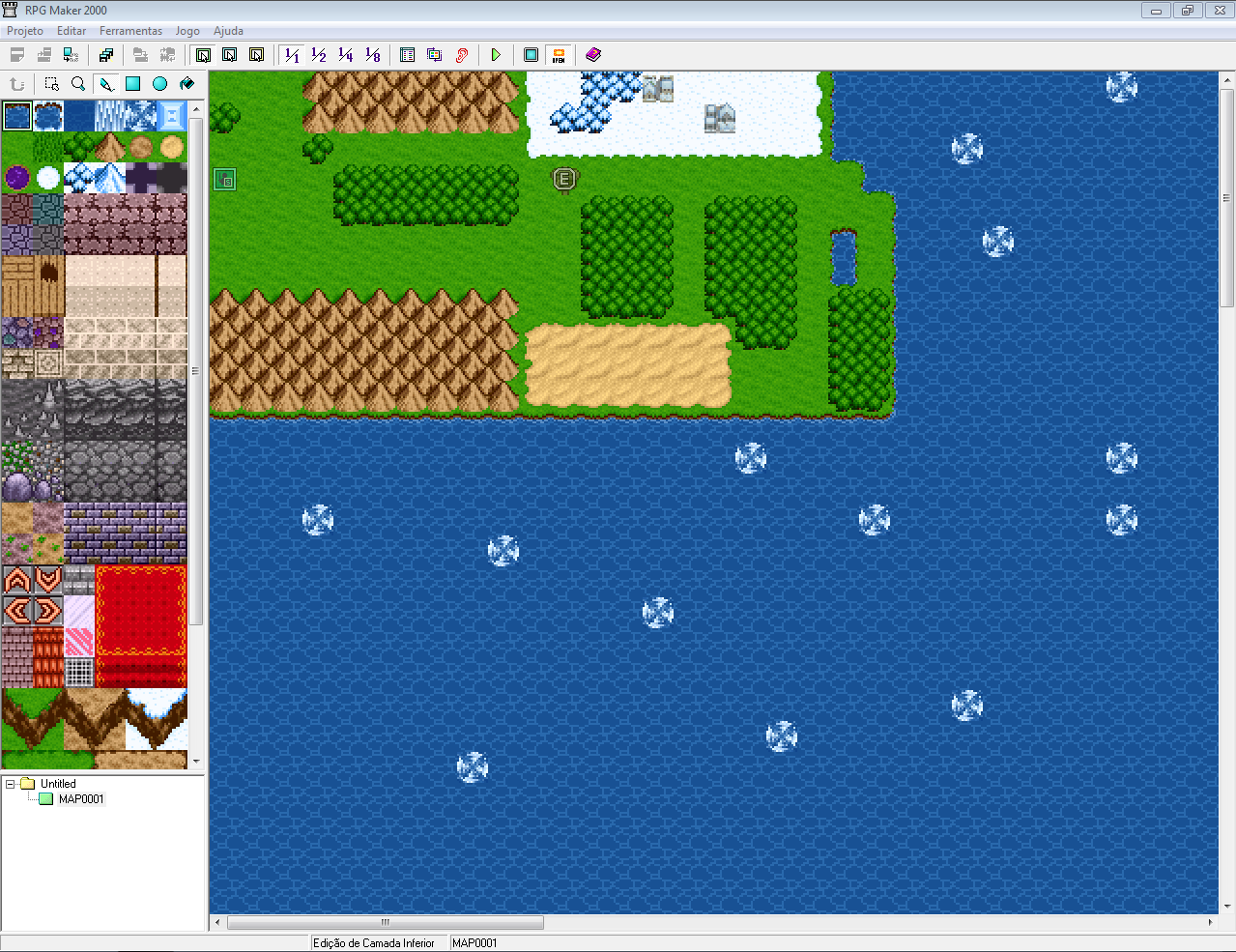The height and width of the screenshot is (952, 1236).
Task: Click the tile palette scrollbar thumb
Action: [x=196, y=371]
